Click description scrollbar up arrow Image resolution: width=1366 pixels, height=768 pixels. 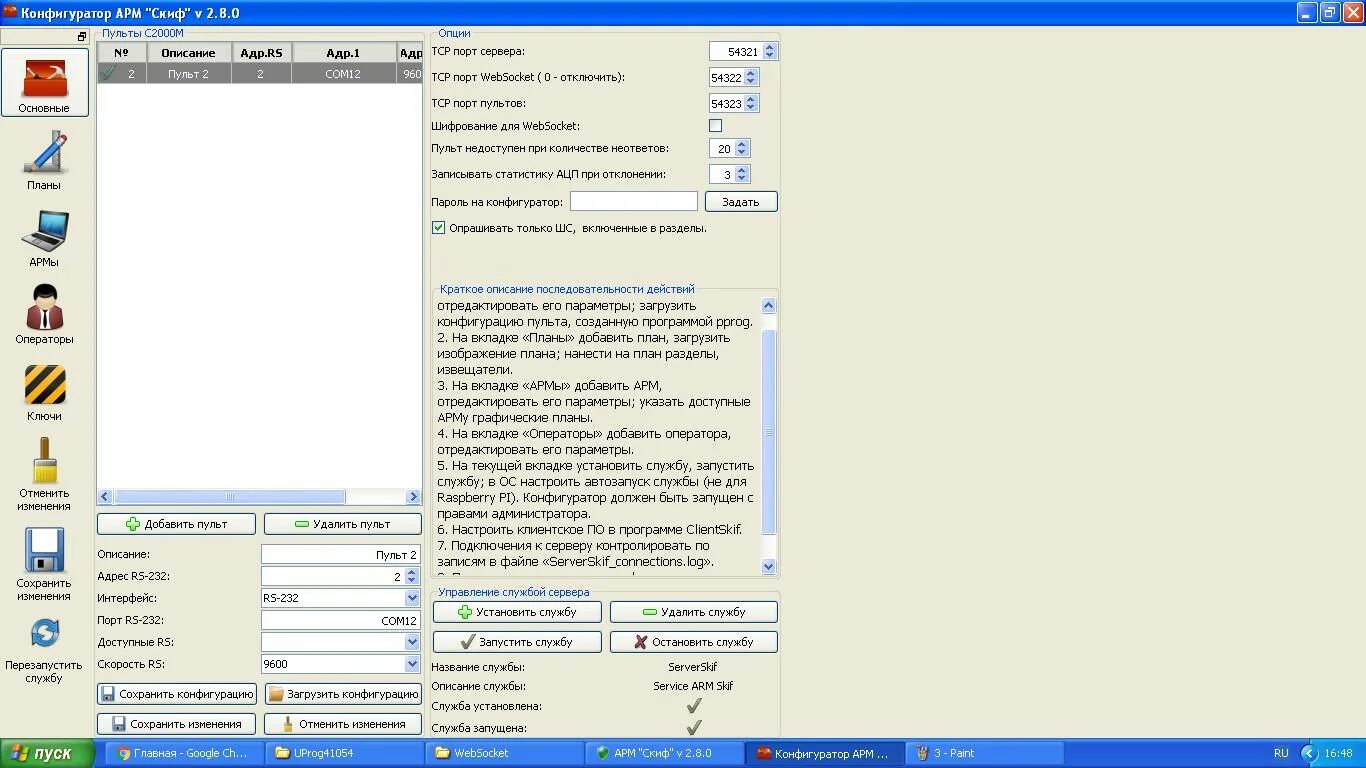[x=768, y=306]
